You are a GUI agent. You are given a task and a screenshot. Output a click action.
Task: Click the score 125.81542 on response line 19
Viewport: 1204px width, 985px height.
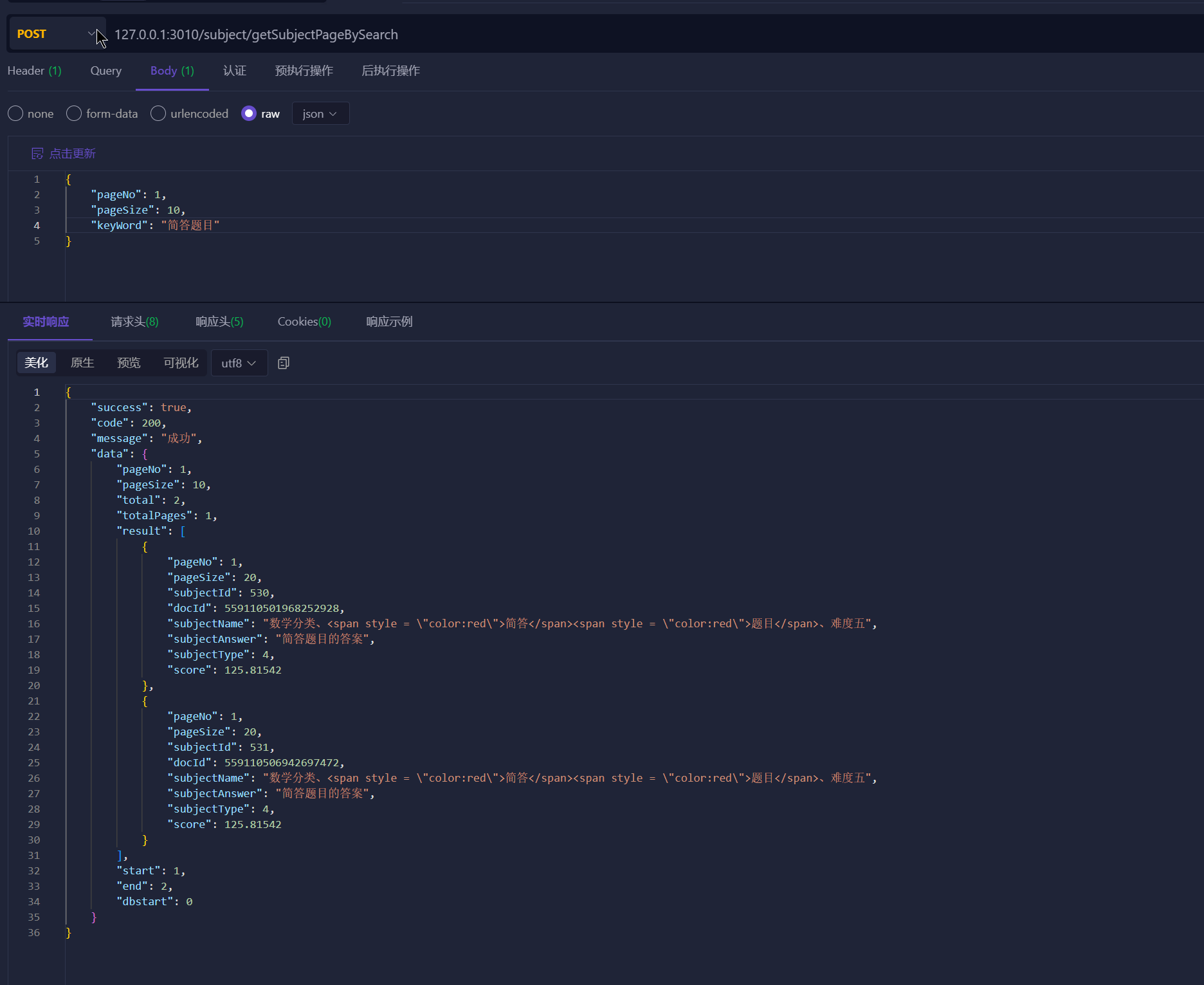click(x=253, y=670)
